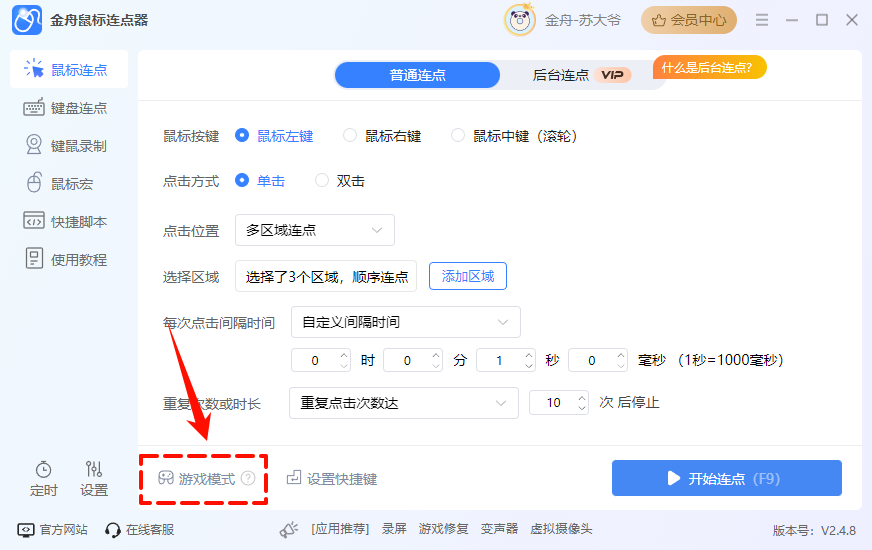The height and width of the screenshot is (550, 872).
Task: Switch to 普通连点 tab
Action: coord(417,75)
